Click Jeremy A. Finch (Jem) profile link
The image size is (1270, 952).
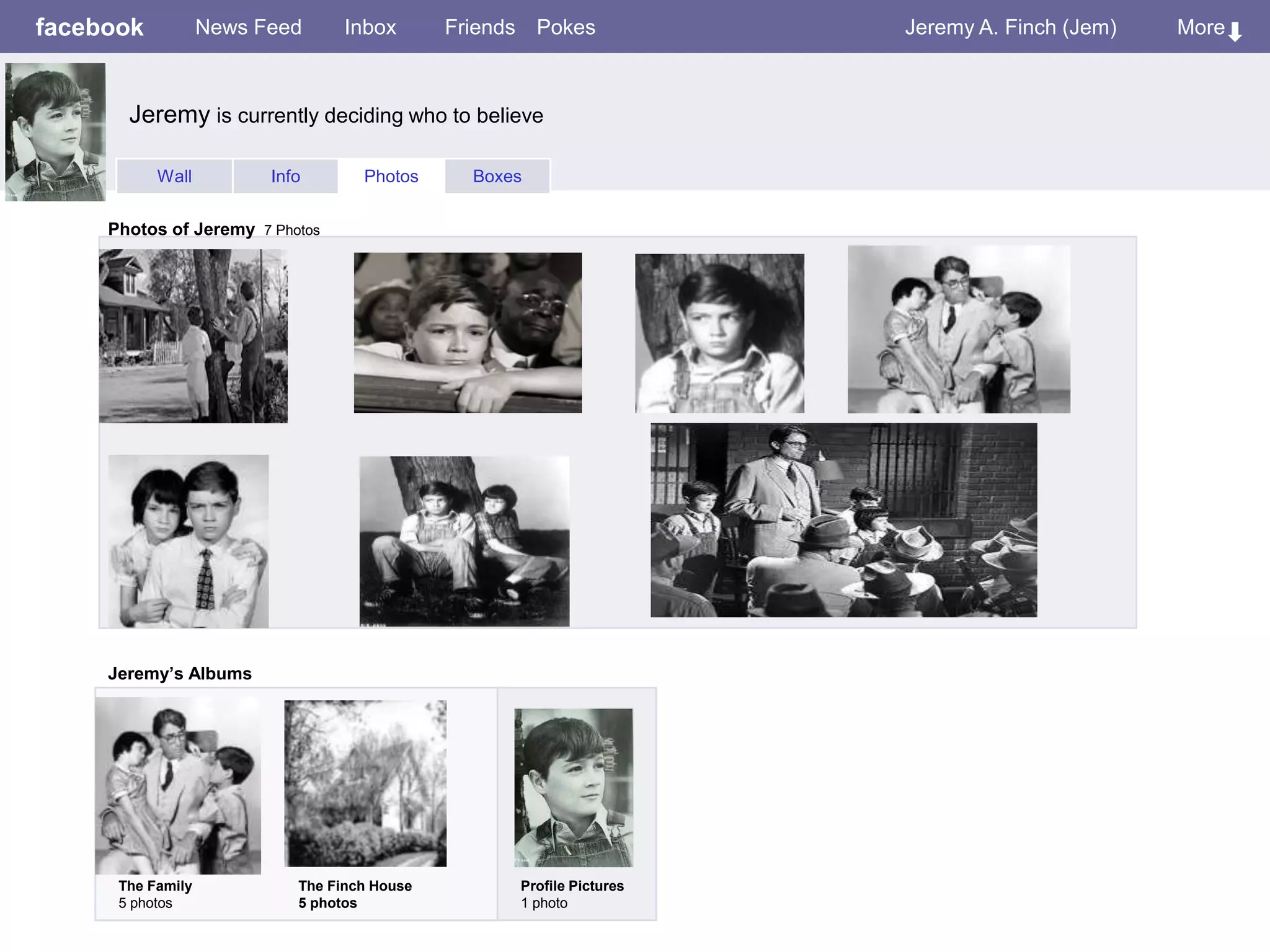(x=1010, y=27)
